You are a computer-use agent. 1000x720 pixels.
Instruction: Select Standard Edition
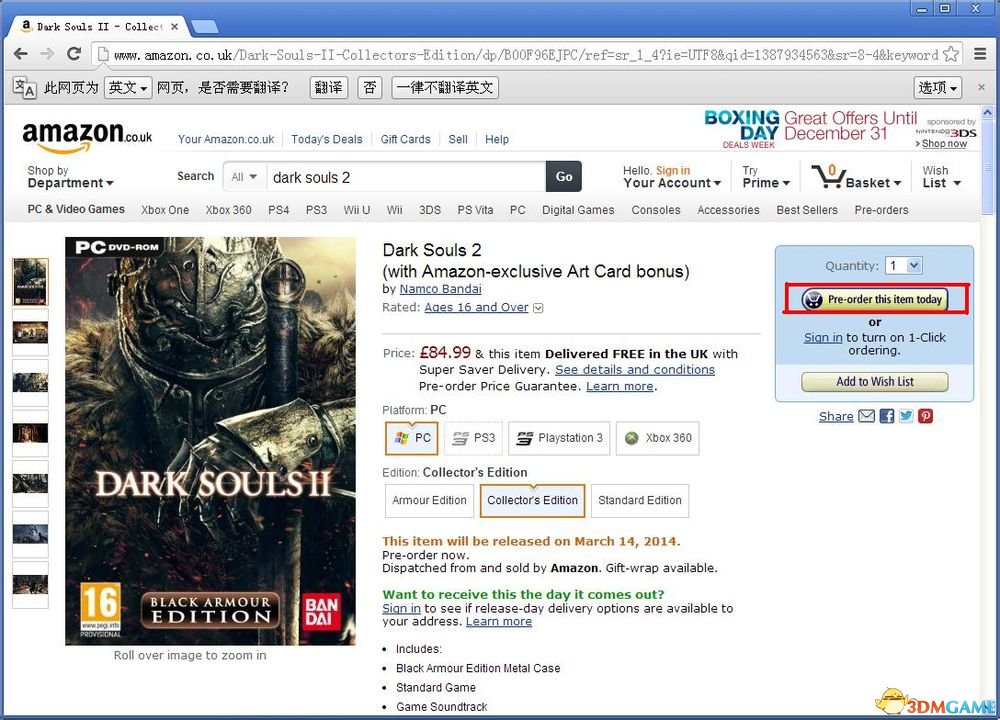point(640,501)
